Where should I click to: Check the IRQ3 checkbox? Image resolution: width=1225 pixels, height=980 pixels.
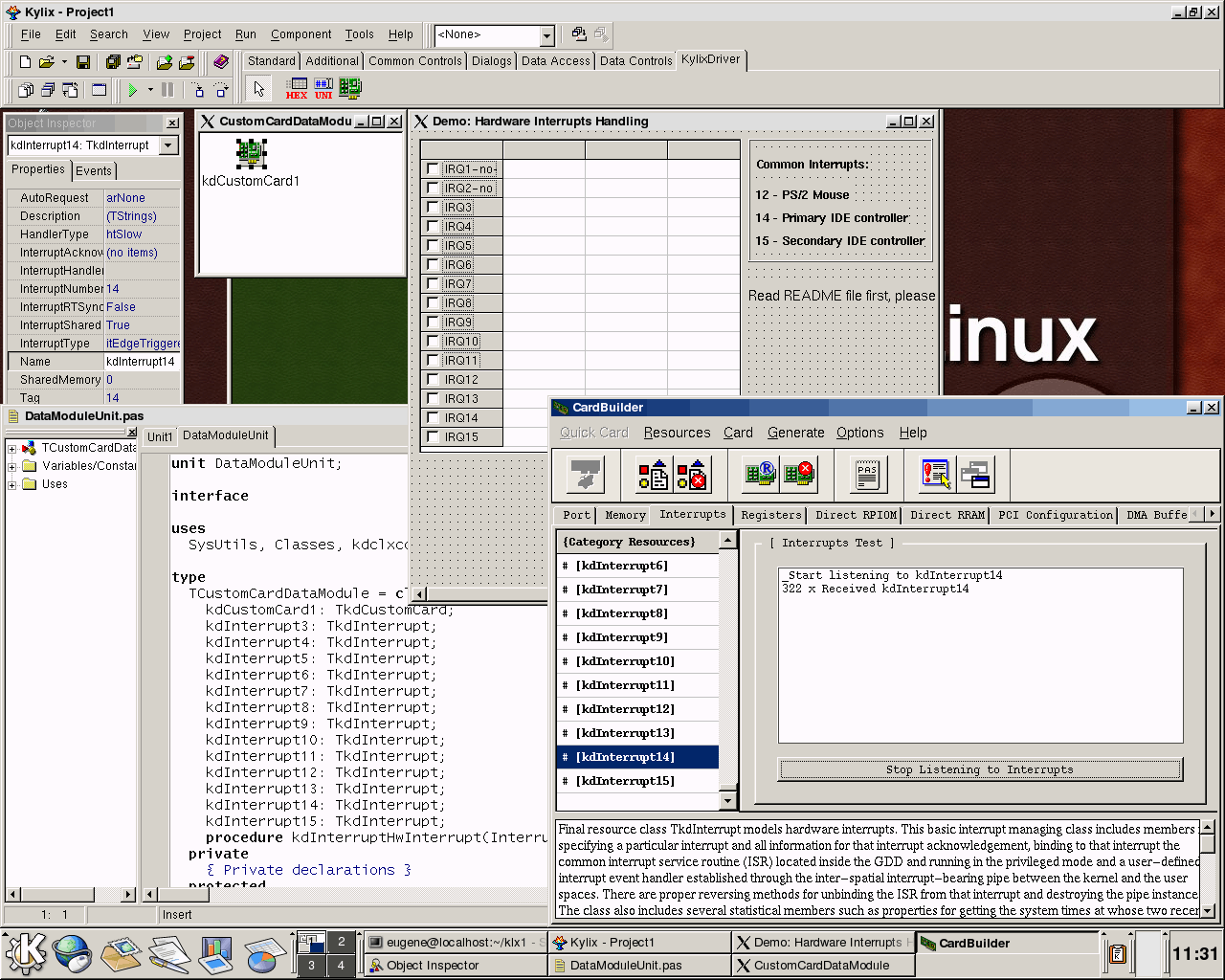point(433,207)
